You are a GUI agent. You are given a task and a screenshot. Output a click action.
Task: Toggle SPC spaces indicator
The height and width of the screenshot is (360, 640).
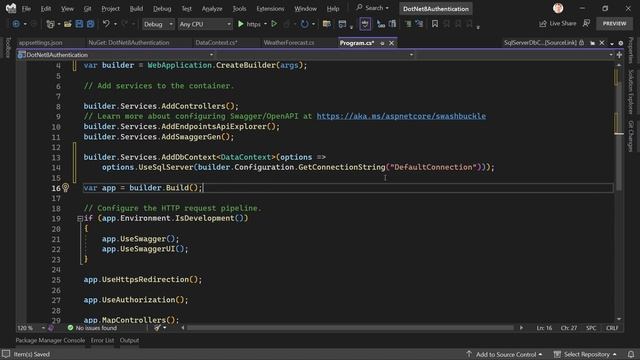tap(591, 328)
